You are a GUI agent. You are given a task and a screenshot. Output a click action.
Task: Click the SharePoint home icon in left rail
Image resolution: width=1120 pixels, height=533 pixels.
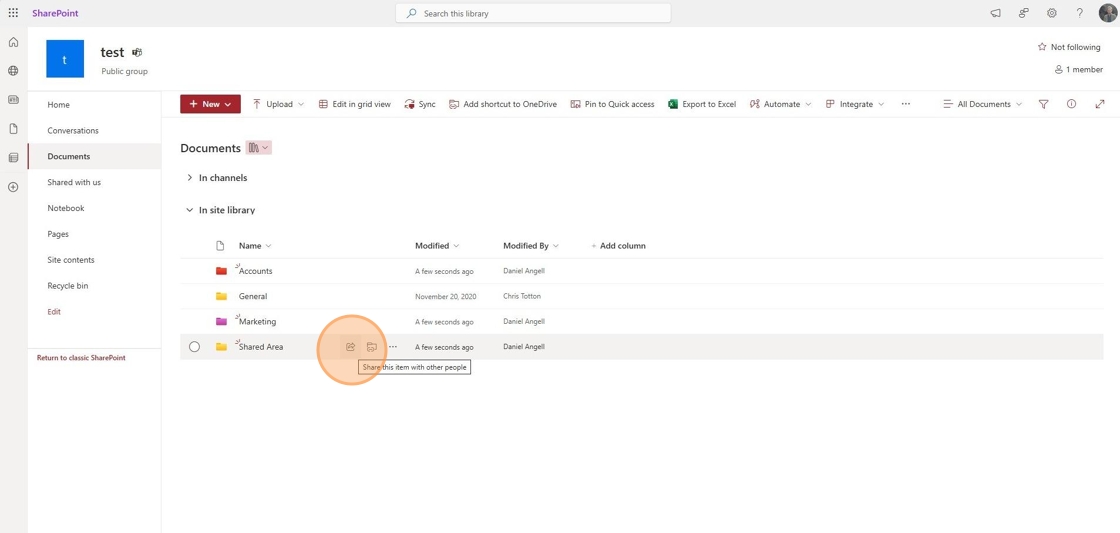(x=13, y=42)
